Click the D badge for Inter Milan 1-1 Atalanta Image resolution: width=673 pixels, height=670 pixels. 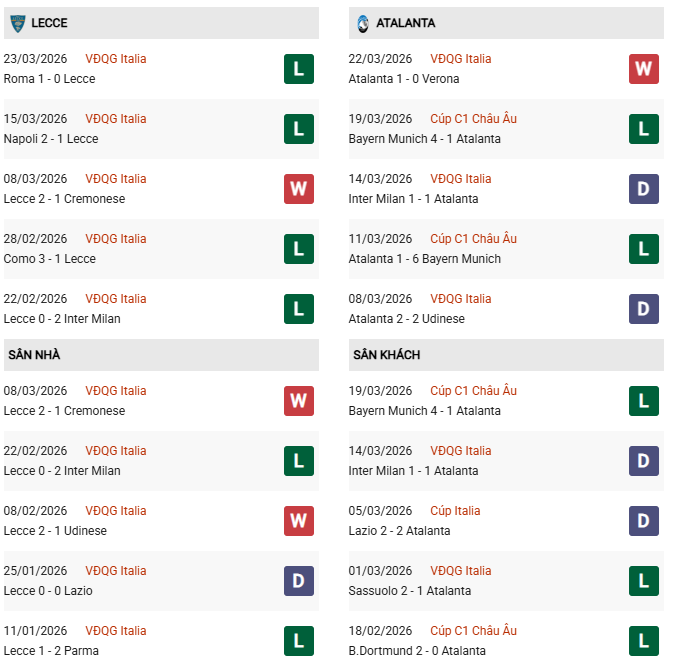[x=644, y=189]
